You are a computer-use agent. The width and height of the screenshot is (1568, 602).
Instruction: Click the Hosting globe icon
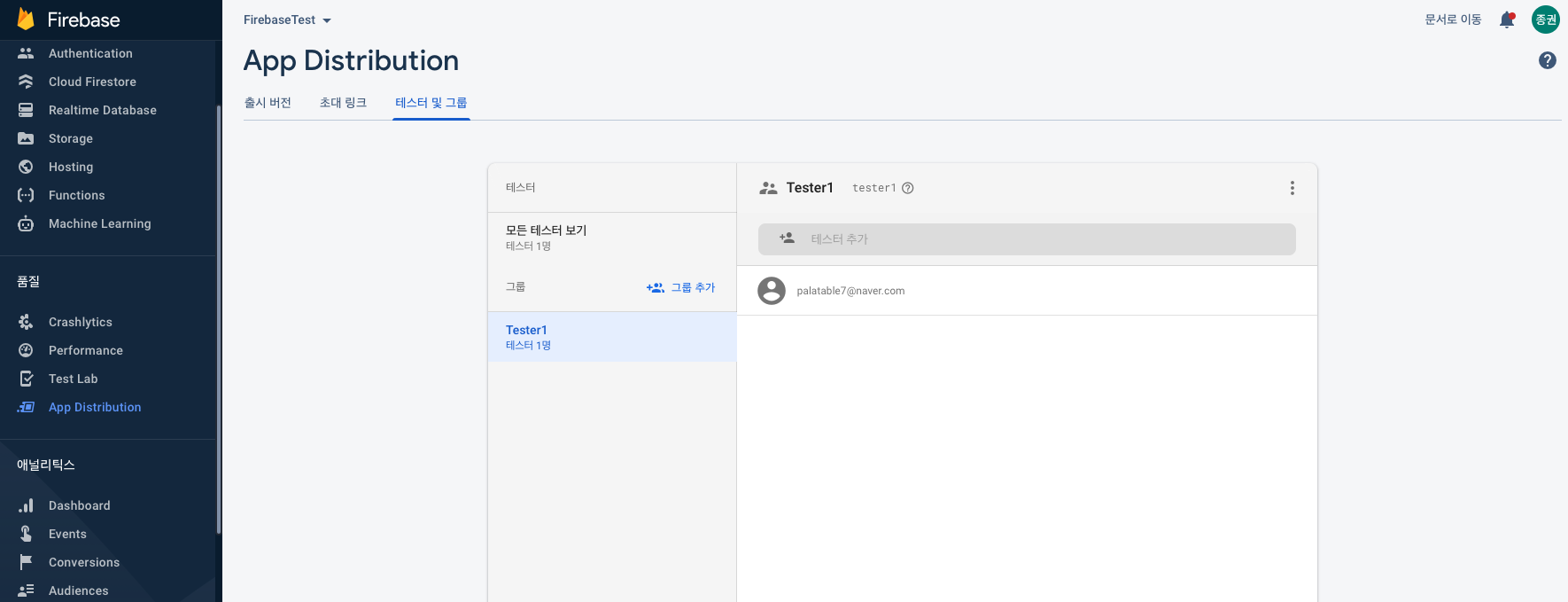[x=26, y=167]
